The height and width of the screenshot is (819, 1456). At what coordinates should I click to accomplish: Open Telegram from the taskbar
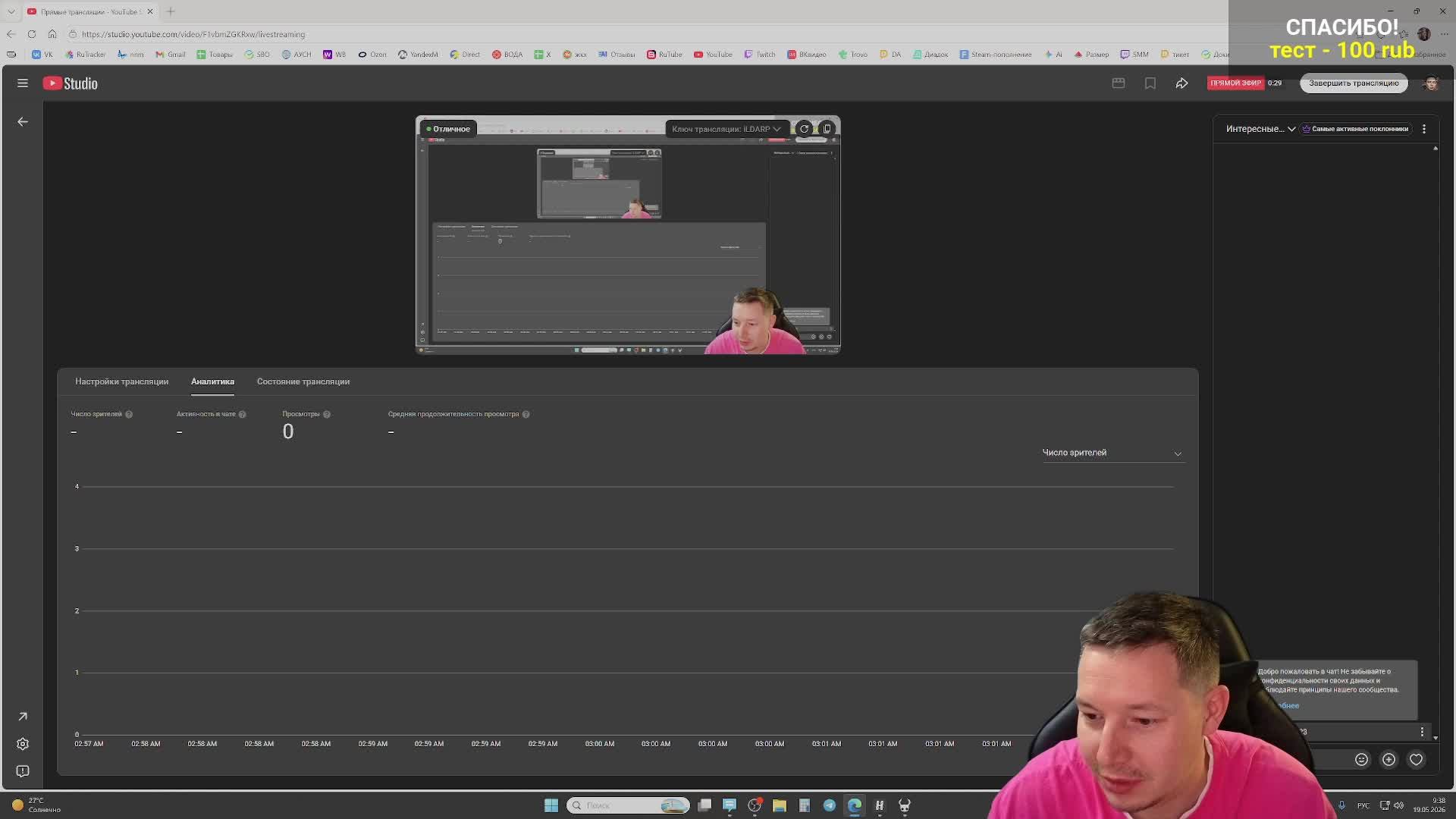point(830,805)
